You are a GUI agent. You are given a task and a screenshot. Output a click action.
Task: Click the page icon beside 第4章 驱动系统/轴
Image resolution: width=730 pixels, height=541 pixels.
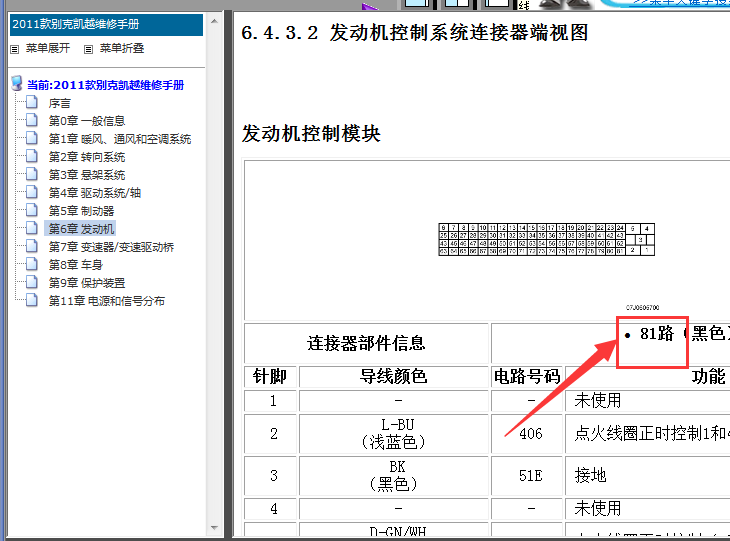(32, 192)
